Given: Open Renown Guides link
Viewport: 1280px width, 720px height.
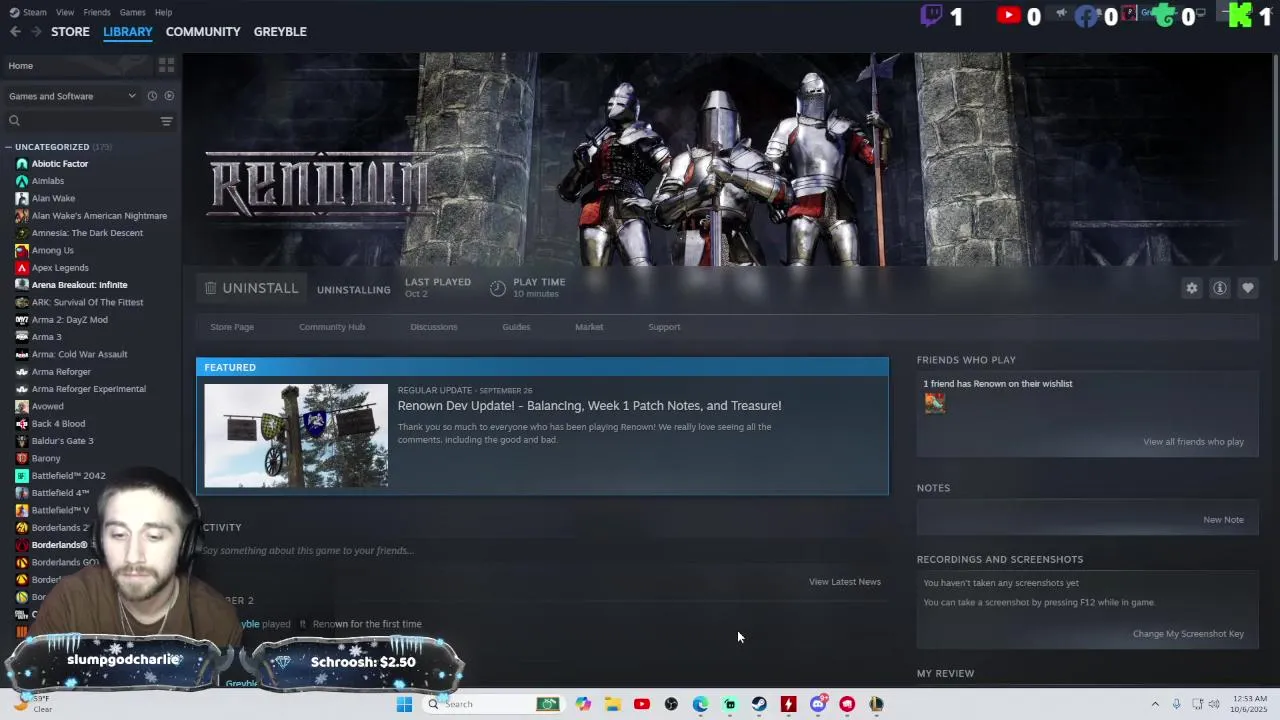Looking at the screenshot, I should tap(516, 327).
